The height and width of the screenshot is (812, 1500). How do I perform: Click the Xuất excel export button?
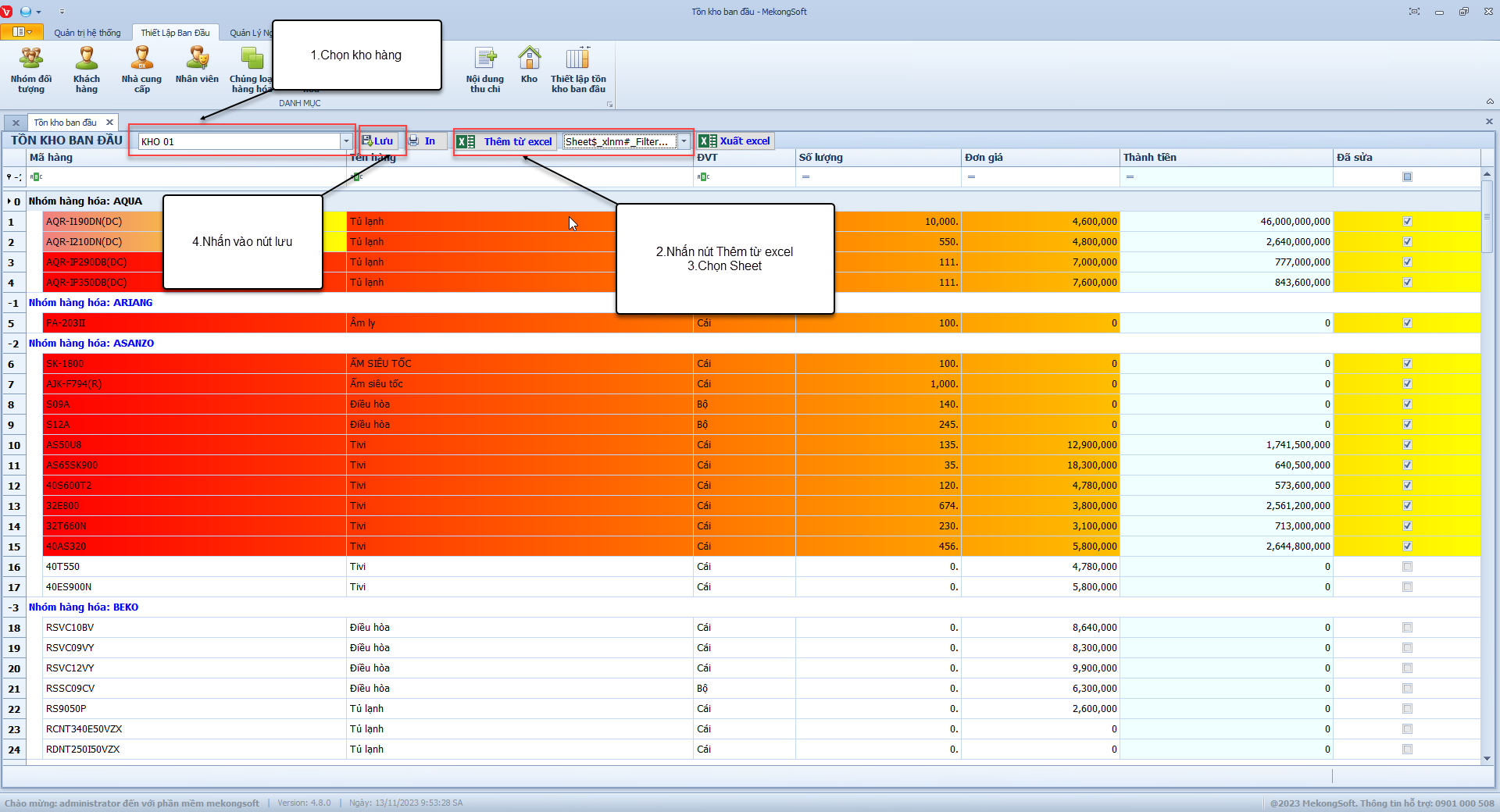[x=735, y=141]
